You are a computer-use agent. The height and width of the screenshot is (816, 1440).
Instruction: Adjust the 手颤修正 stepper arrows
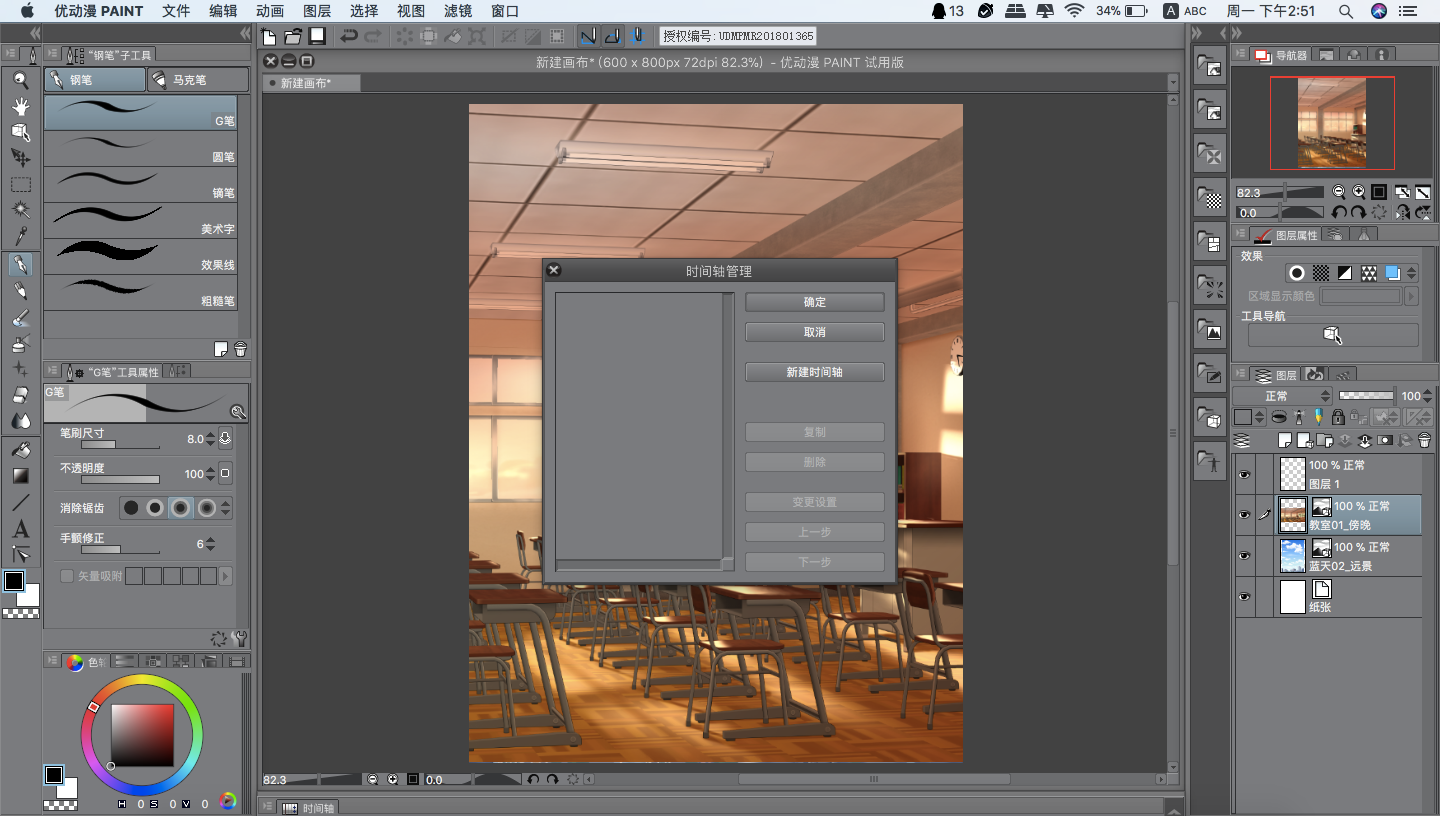211,544
